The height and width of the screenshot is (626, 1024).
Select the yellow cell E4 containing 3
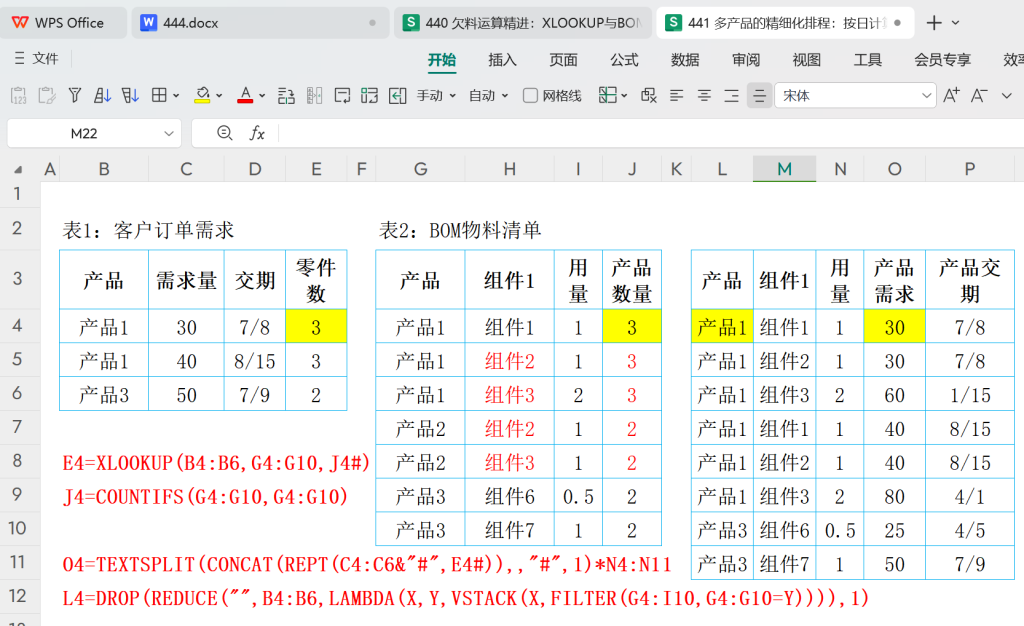click(316, 326)
